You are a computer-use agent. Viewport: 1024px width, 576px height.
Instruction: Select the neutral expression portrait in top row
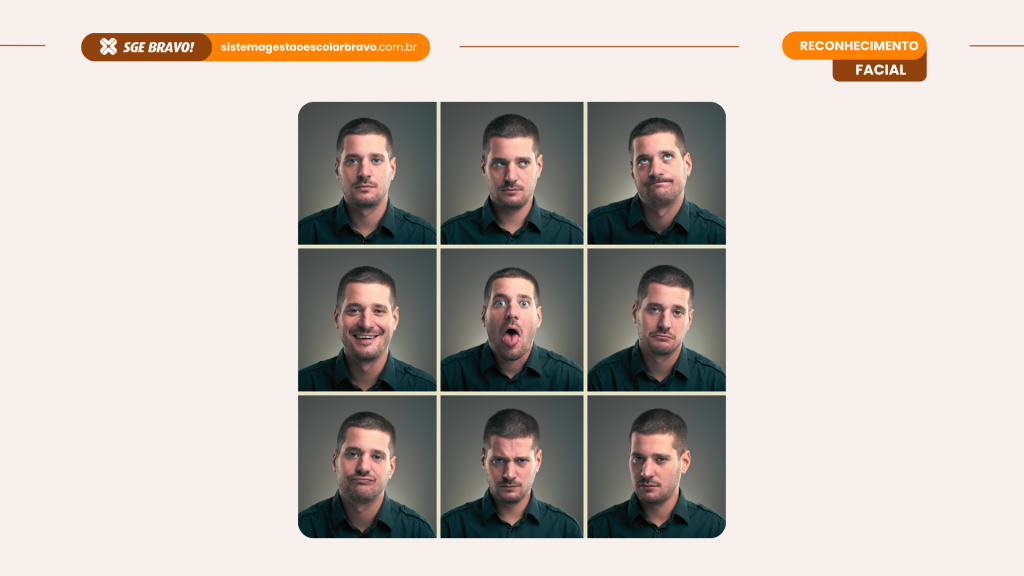coord(367,173)
